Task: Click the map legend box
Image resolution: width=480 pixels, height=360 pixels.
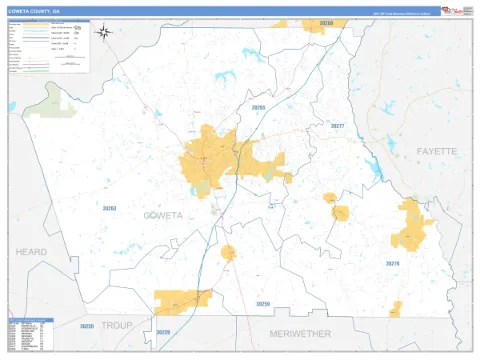Action: click(49, 47)
